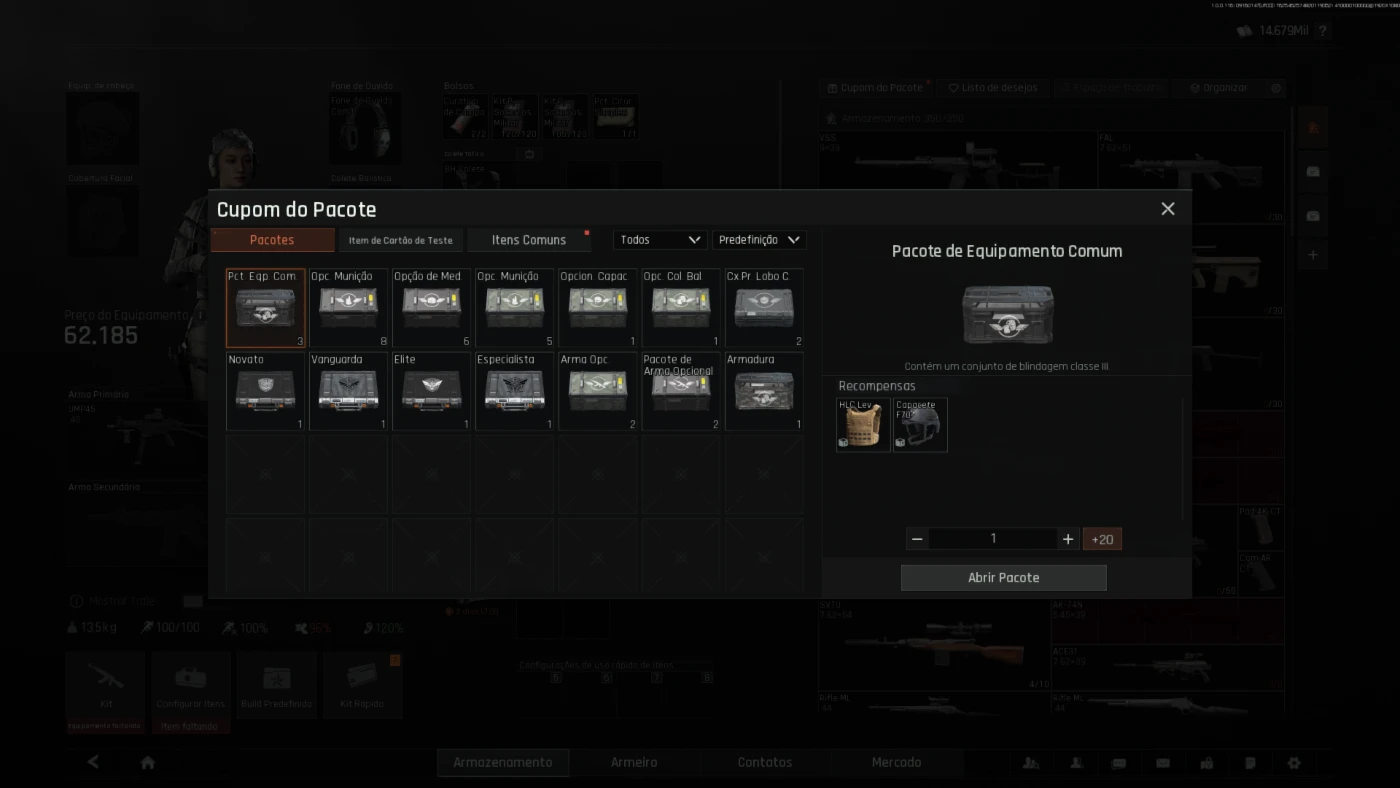Screen dimensions: 1400x788
Task: Select the Opc. Munição crate with count 5
Action: click(514, 308)
